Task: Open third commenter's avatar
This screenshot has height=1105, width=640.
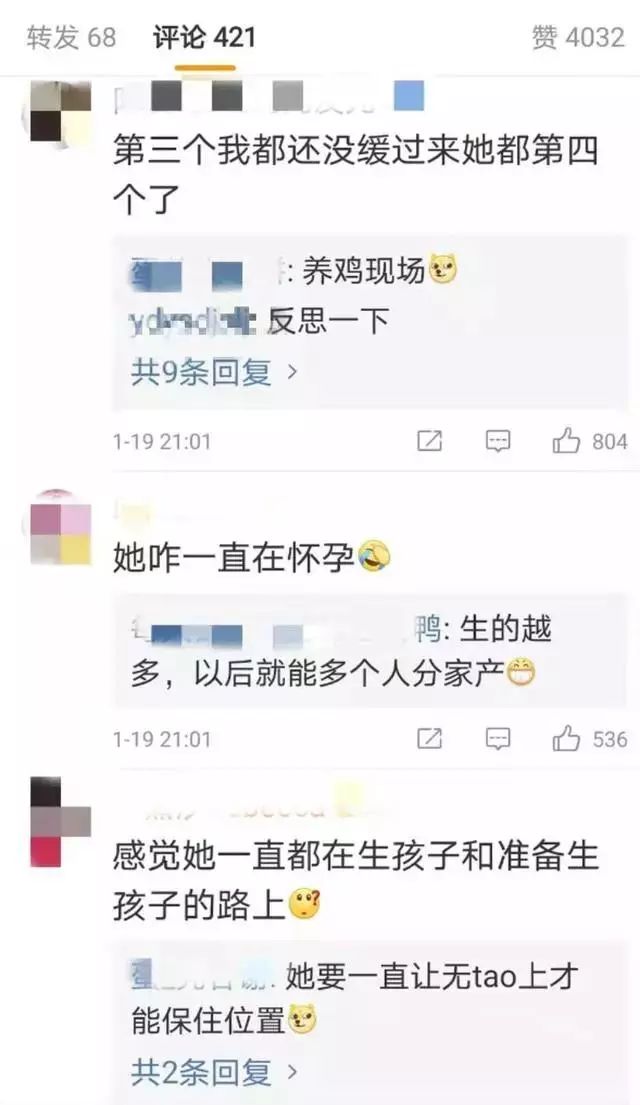Action: pyautogui.click(x=59, y=822)
